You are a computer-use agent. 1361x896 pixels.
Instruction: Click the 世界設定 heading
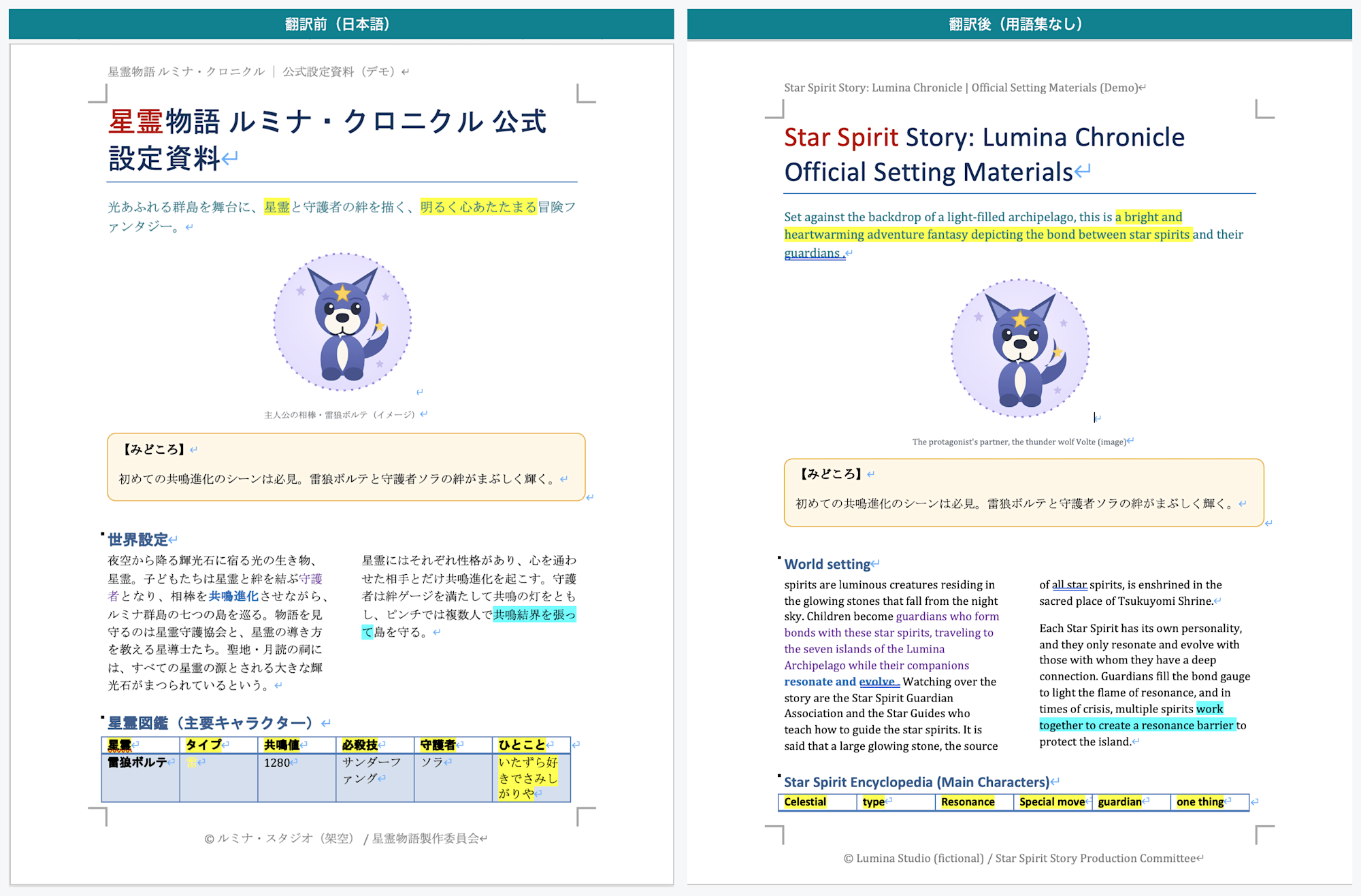[137, 540]
